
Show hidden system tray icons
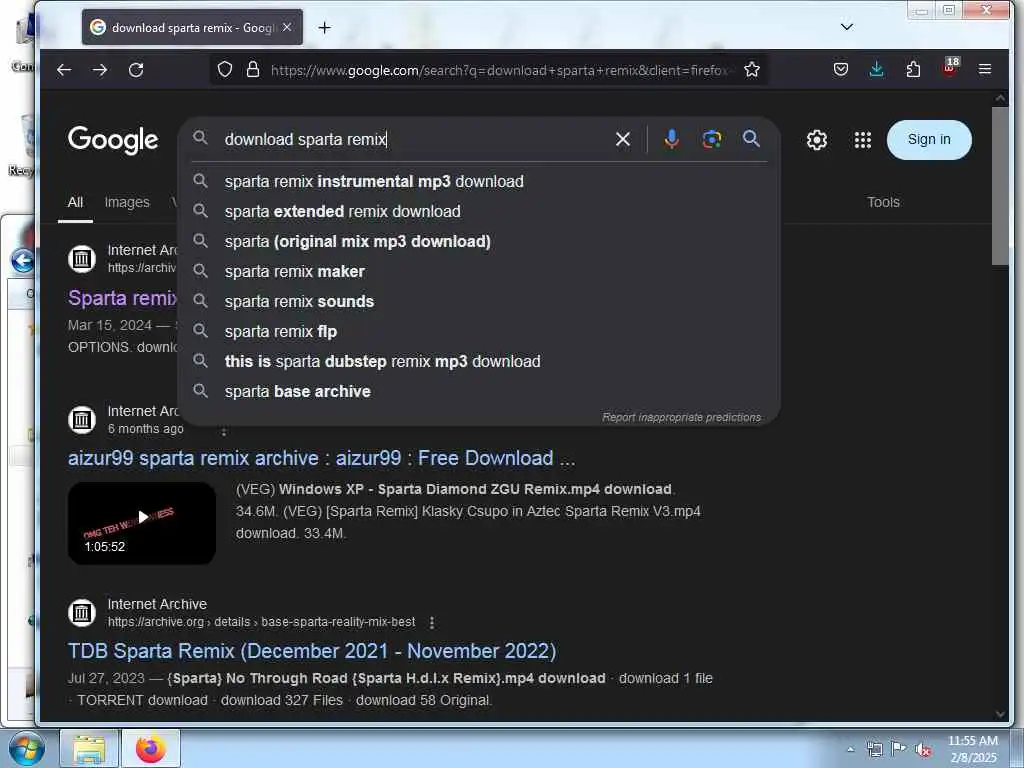850,749
